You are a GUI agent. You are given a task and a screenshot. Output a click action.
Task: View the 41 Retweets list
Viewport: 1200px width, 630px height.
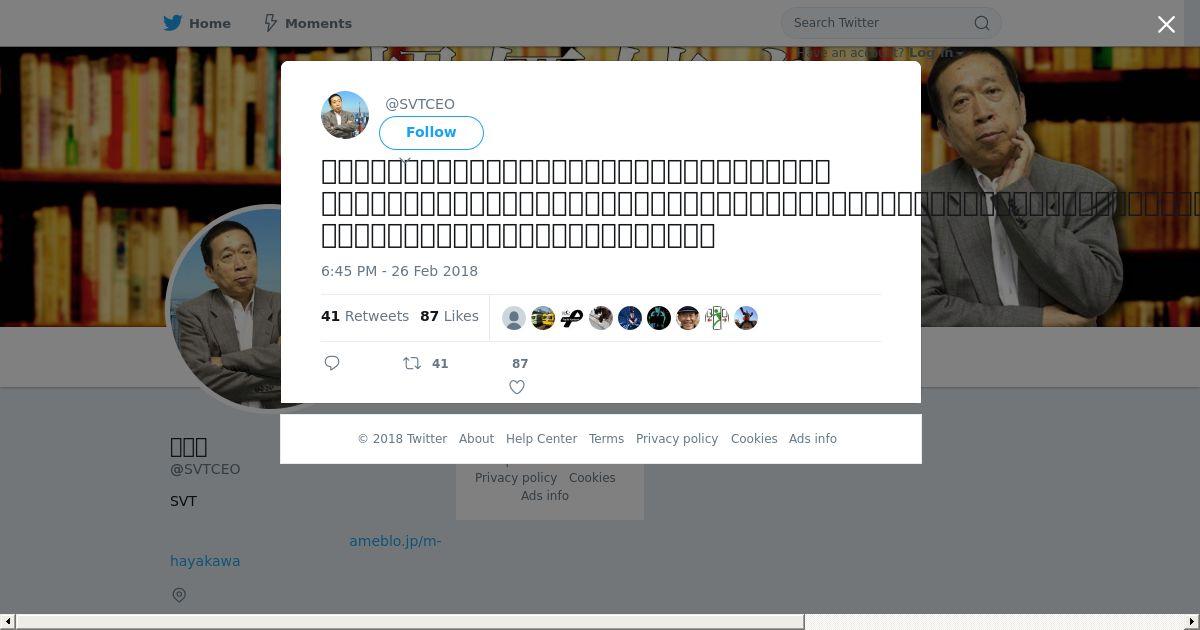365,316
